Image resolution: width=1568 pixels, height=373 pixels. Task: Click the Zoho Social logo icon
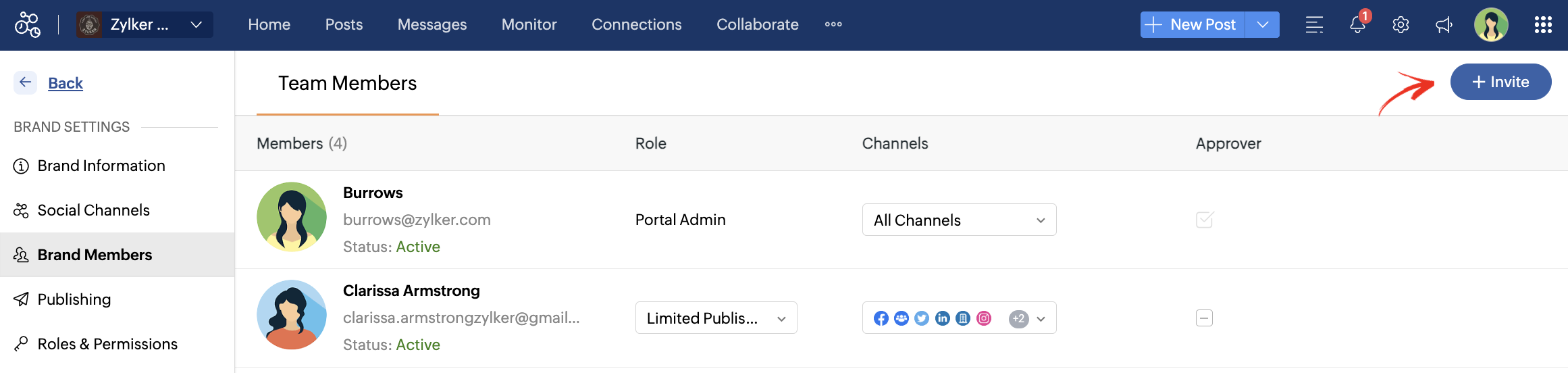pos(28,25)
